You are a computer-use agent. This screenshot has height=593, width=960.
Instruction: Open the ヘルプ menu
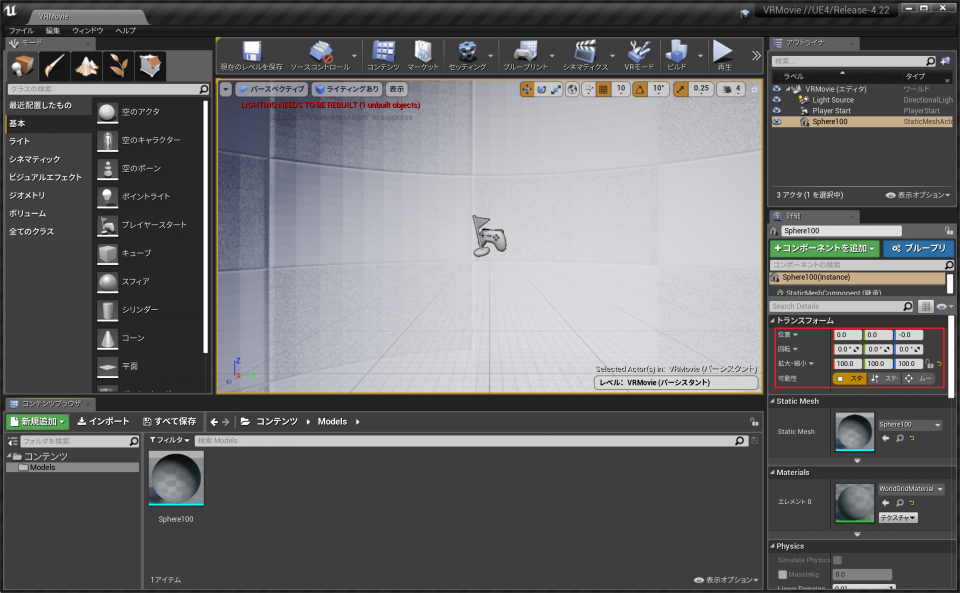(x=126, y=31)
